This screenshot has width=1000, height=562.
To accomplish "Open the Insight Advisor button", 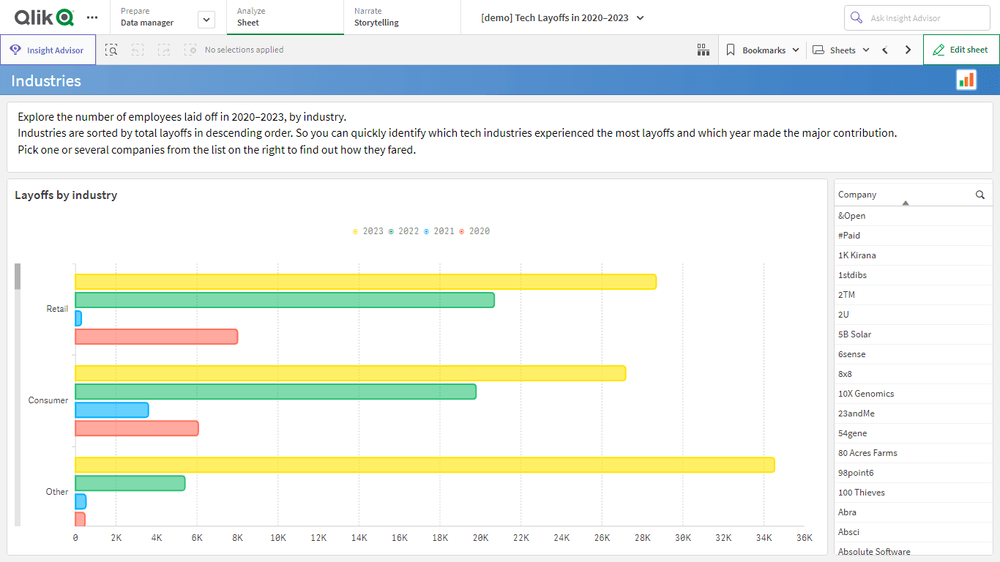I will [x=48, y=50].
